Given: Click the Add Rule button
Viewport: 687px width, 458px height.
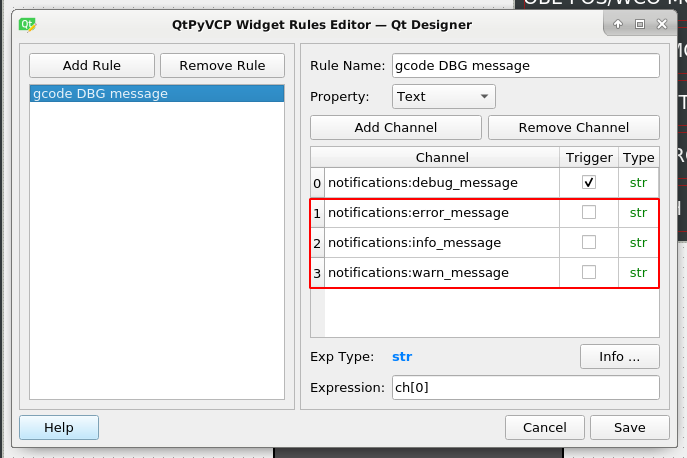Looking at the screenshot, I should click(x=92, y=65).
